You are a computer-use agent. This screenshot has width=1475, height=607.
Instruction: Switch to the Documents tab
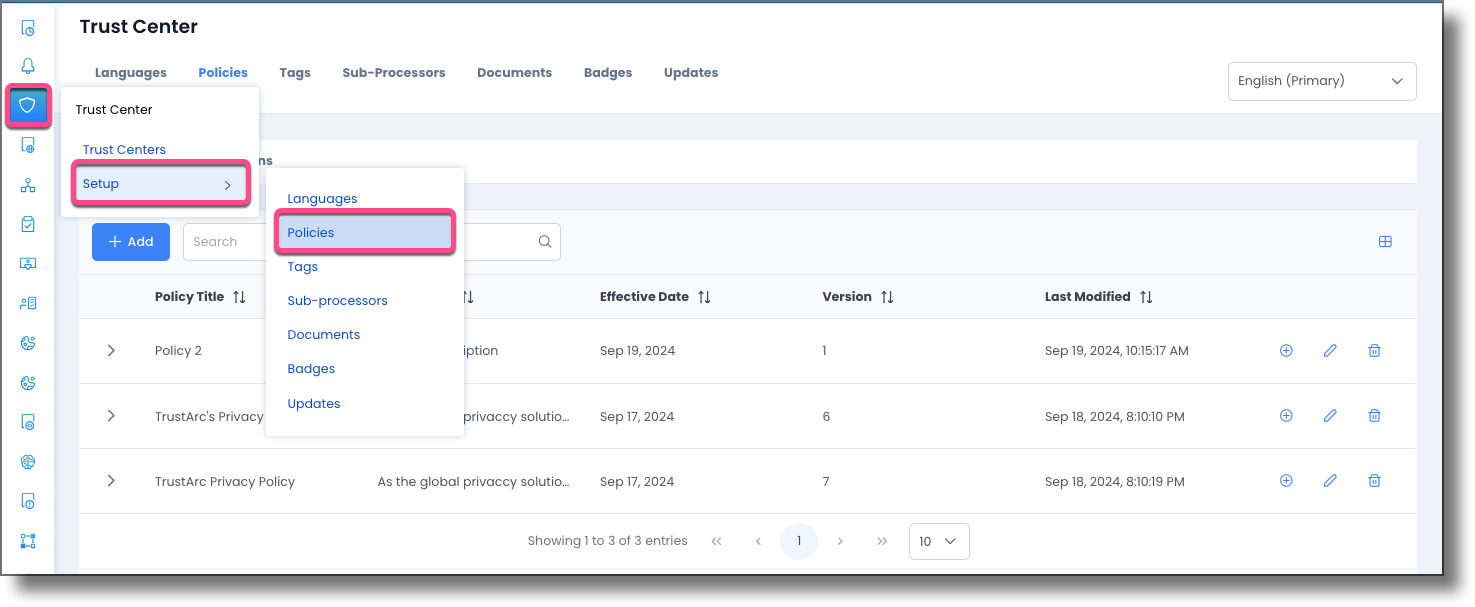tap(514, 72)
